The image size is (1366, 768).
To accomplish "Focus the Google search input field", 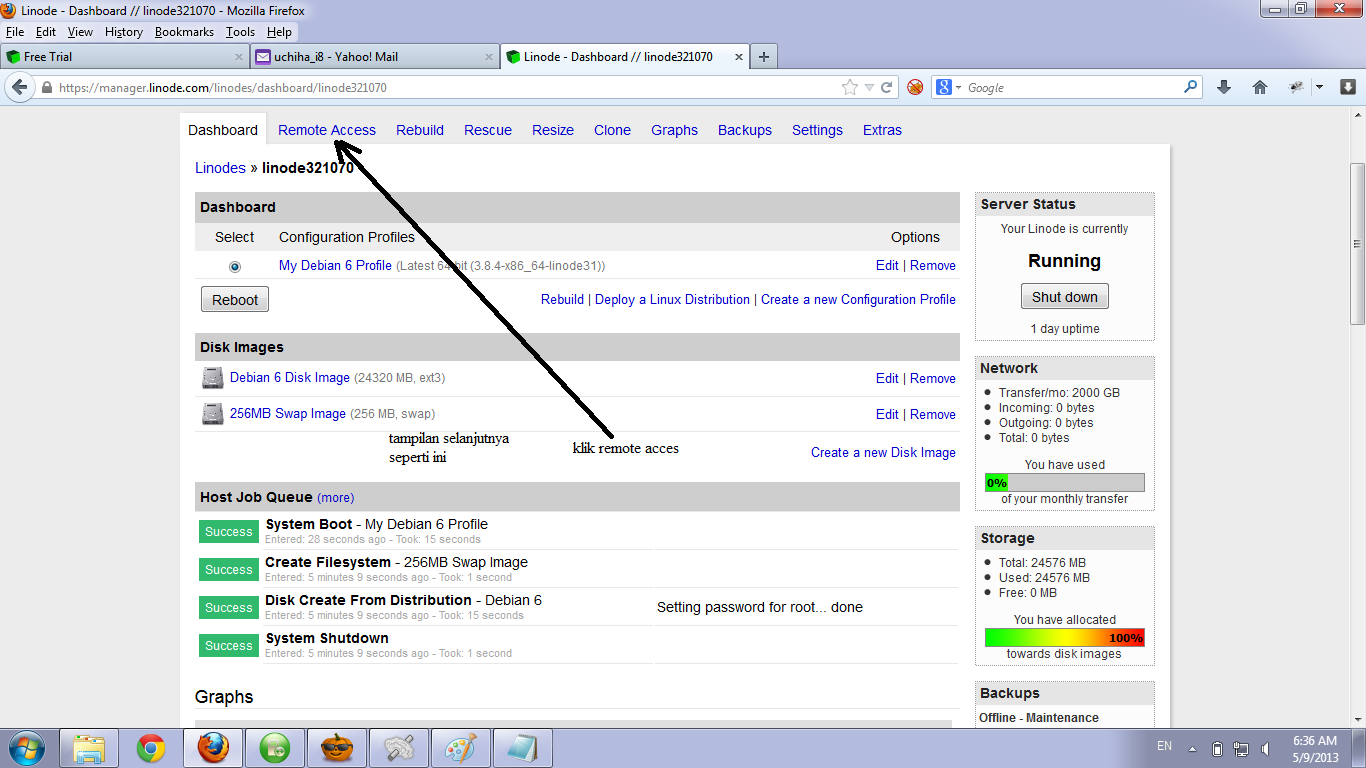I will (1074, 88).
